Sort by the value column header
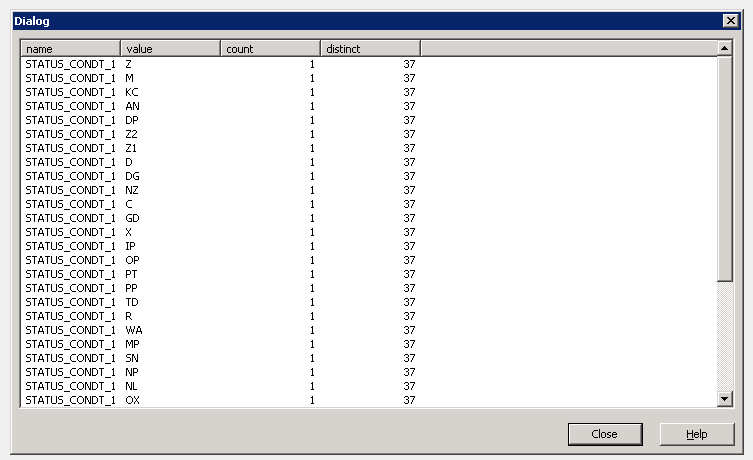 click(x=170, y=48)
